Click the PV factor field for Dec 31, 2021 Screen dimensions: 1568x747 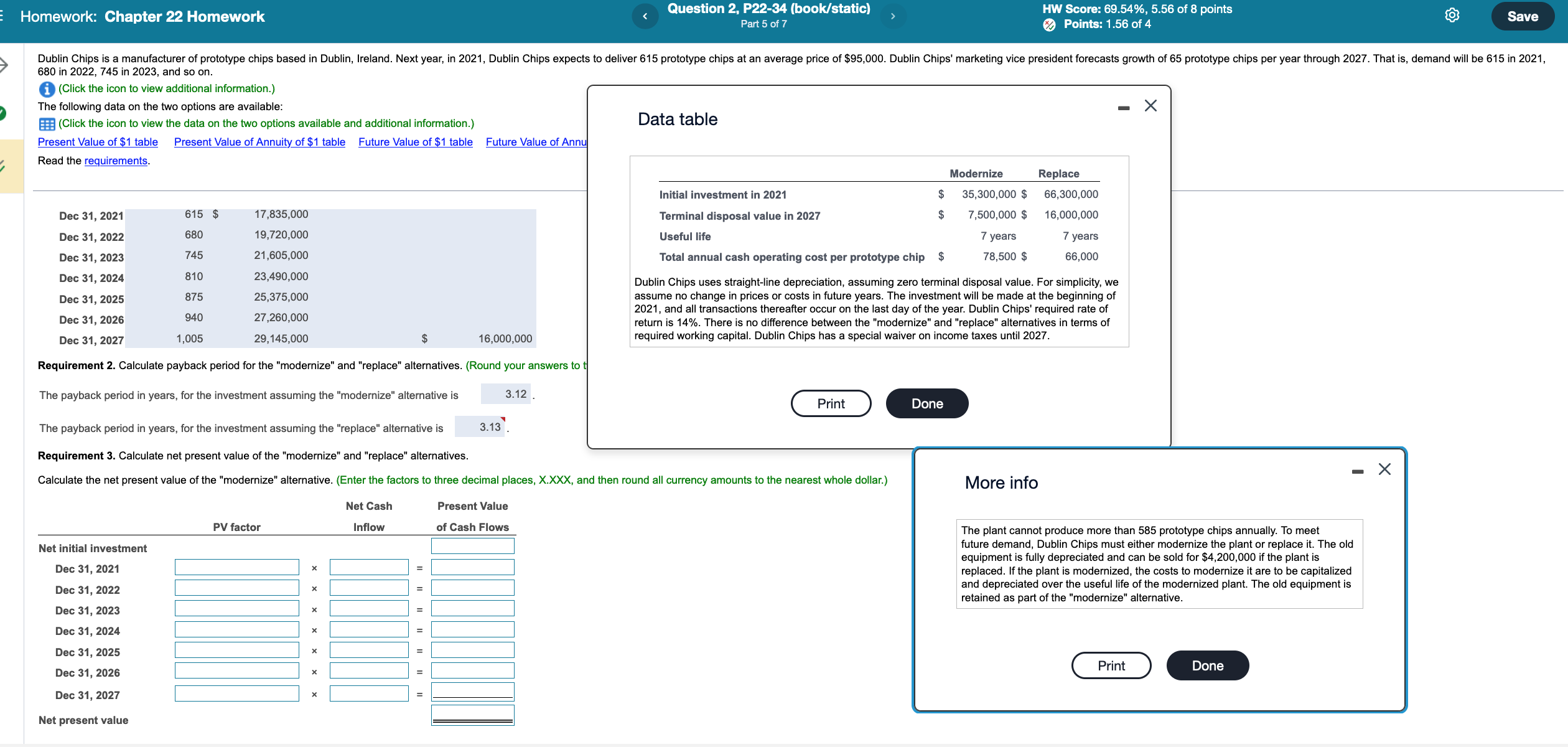coord(236,567)
